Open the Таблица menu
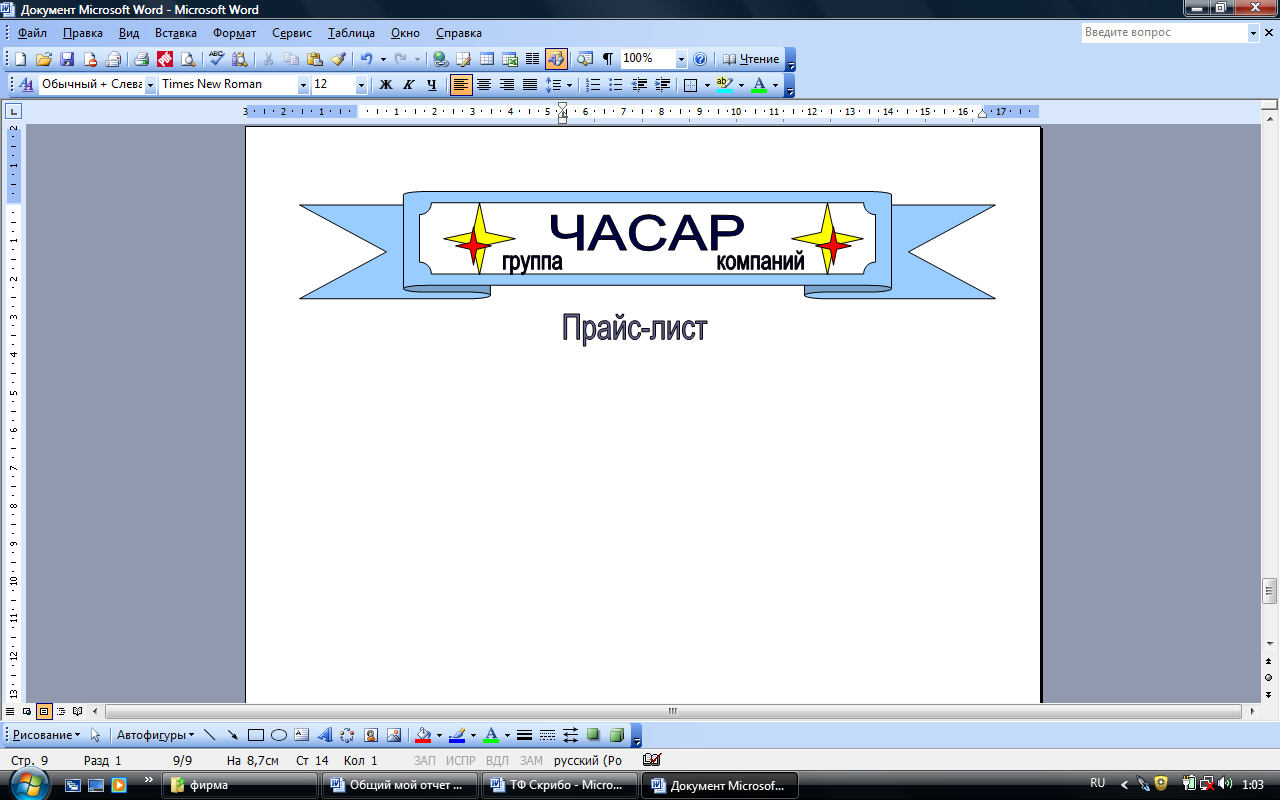The image size is (1280, 800). tap(350, 33)
